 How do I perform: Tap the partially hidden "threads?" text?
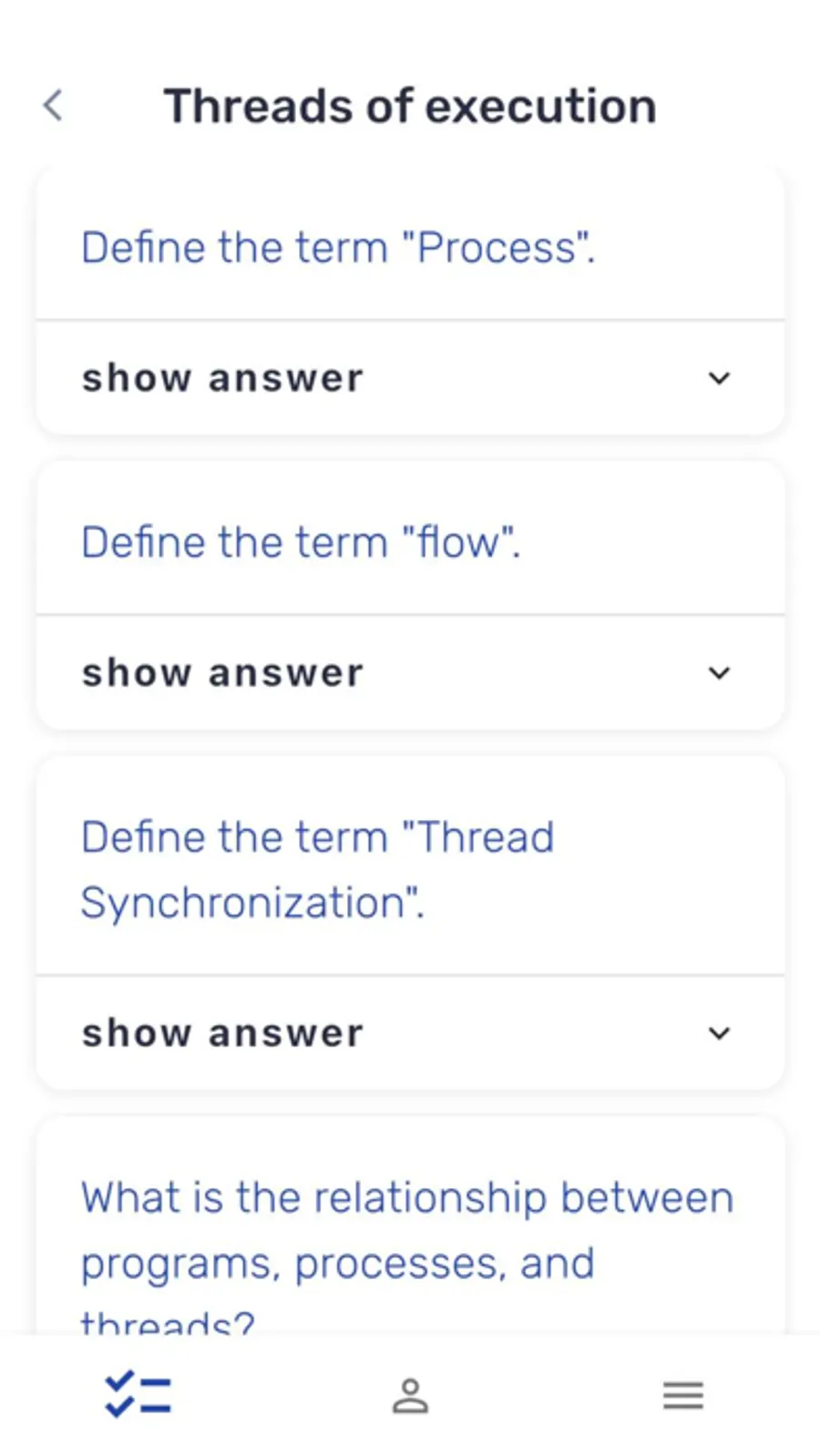coord(168,1321)
